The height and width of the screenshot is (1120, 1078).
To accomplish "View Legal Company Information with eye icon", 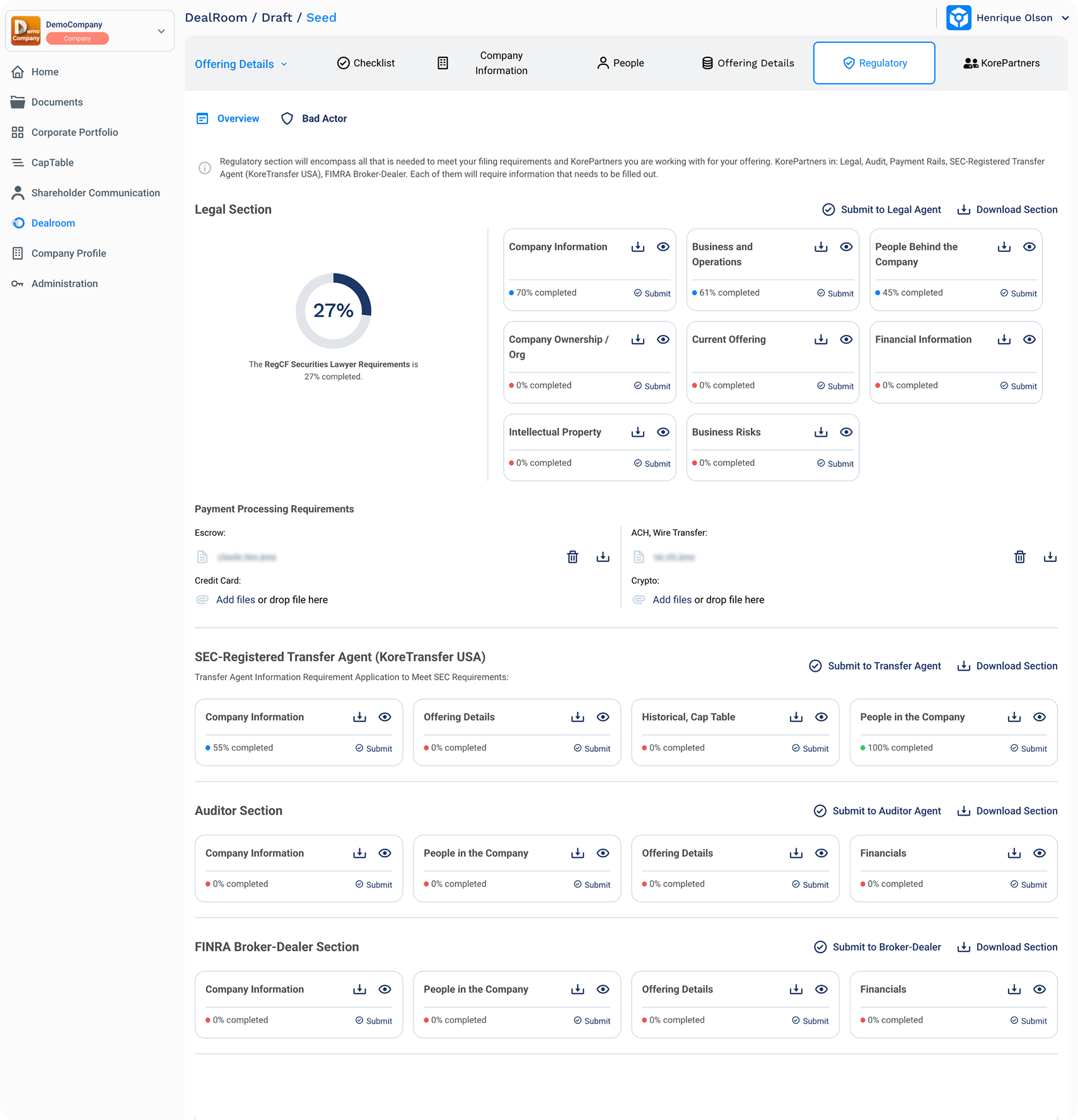I will pyautogui.click(x=663, y=247).
